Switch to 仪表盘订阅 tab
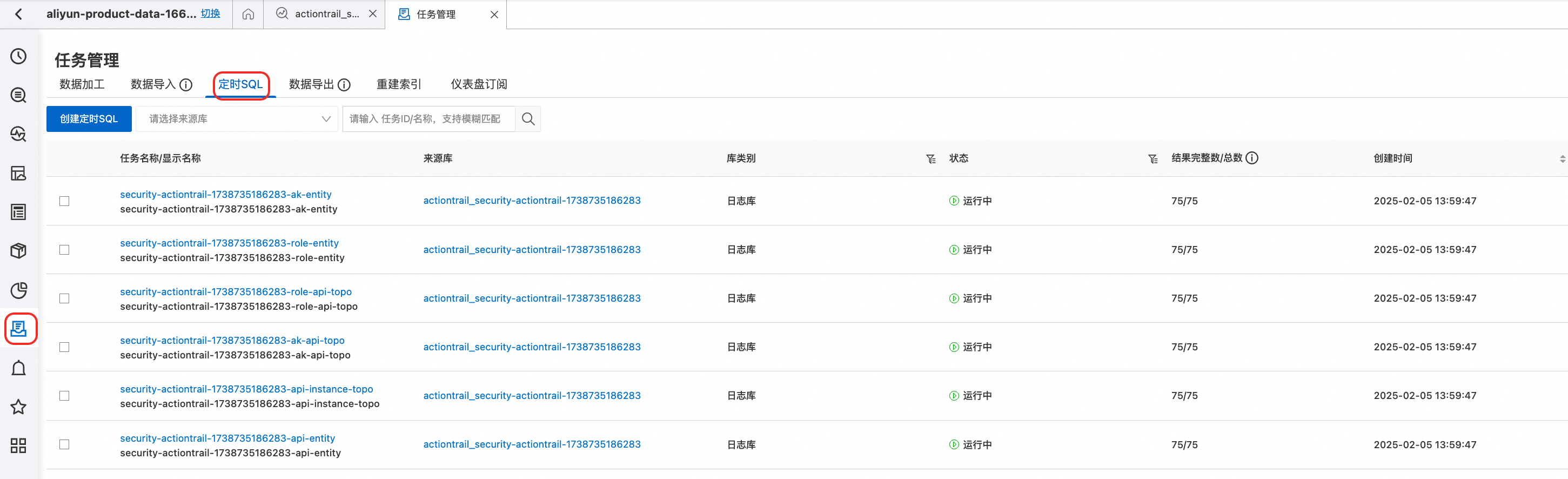The height and width of the screenshot is (479, 1568). tap(478, 85)
